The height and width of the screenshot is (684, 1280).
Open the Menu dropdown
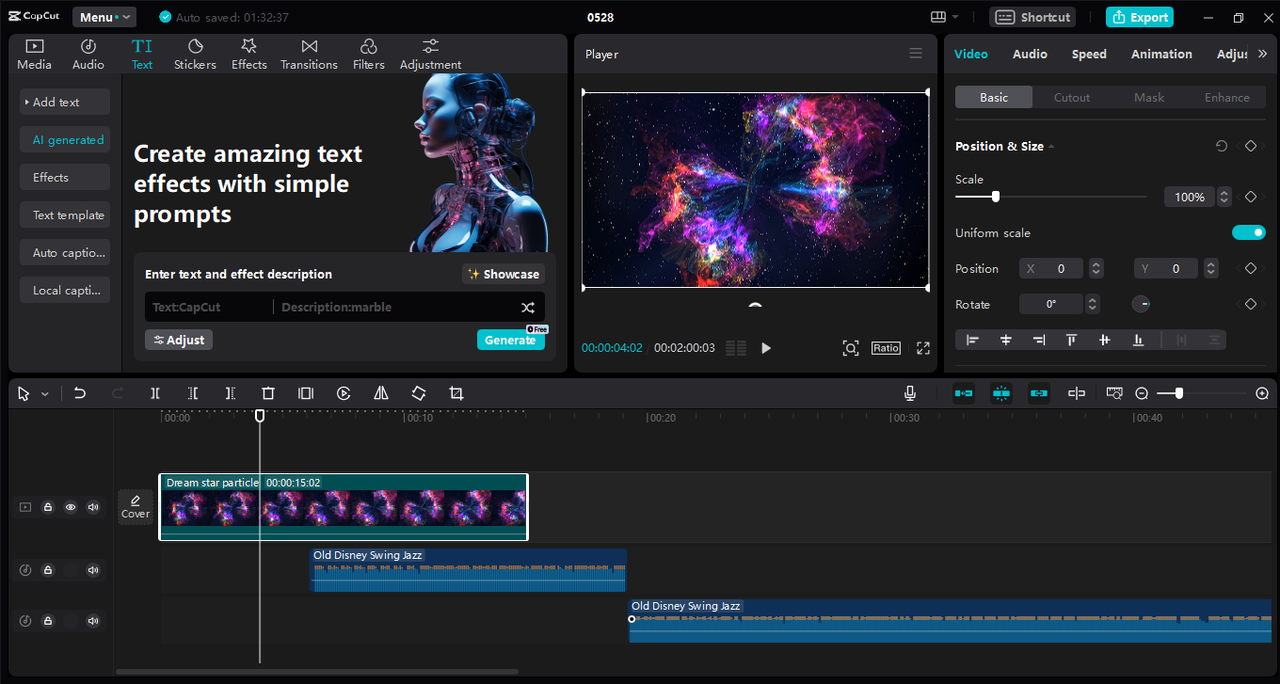click(x=104, y=17)
